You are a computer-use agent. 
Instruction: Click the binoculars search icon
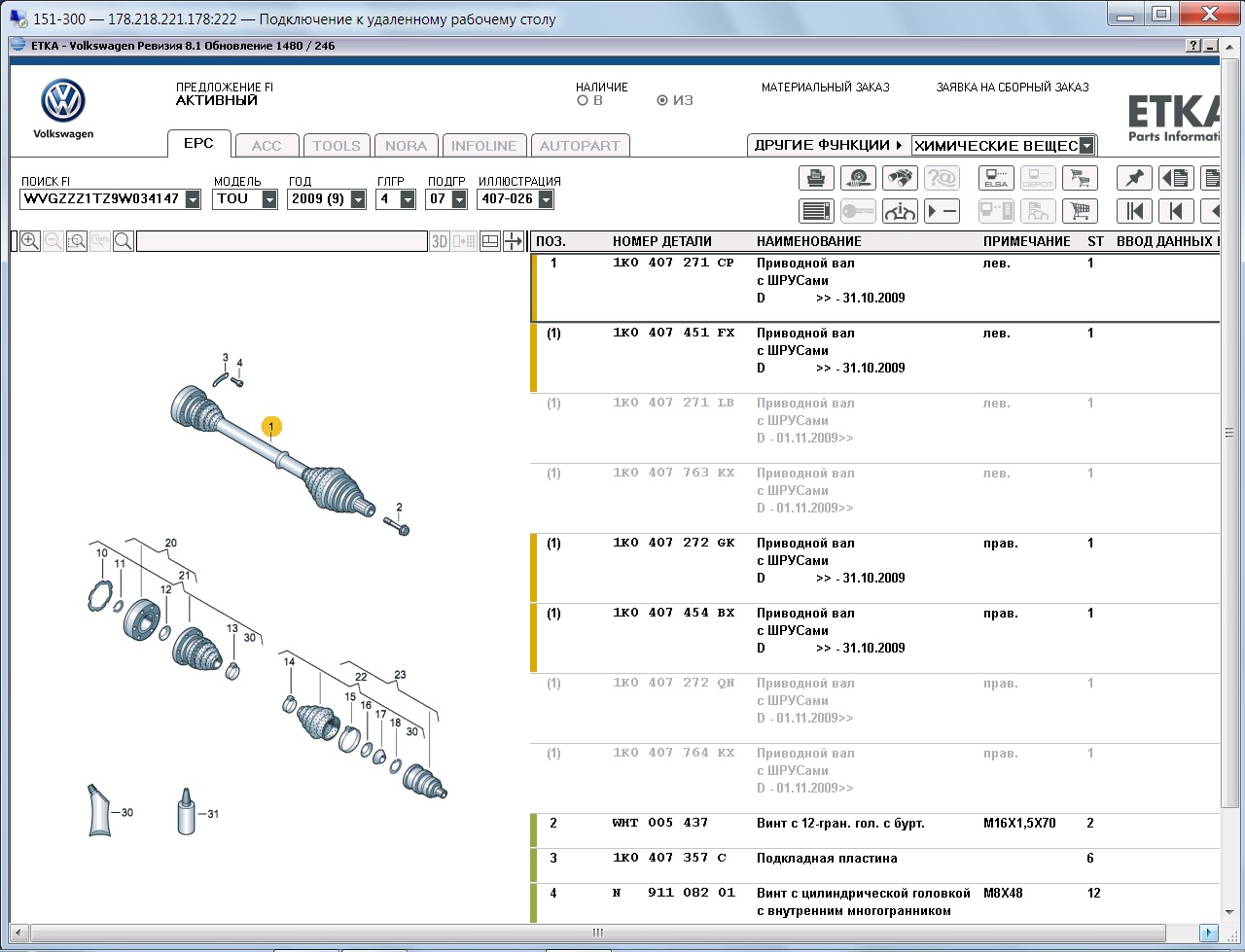900,178
